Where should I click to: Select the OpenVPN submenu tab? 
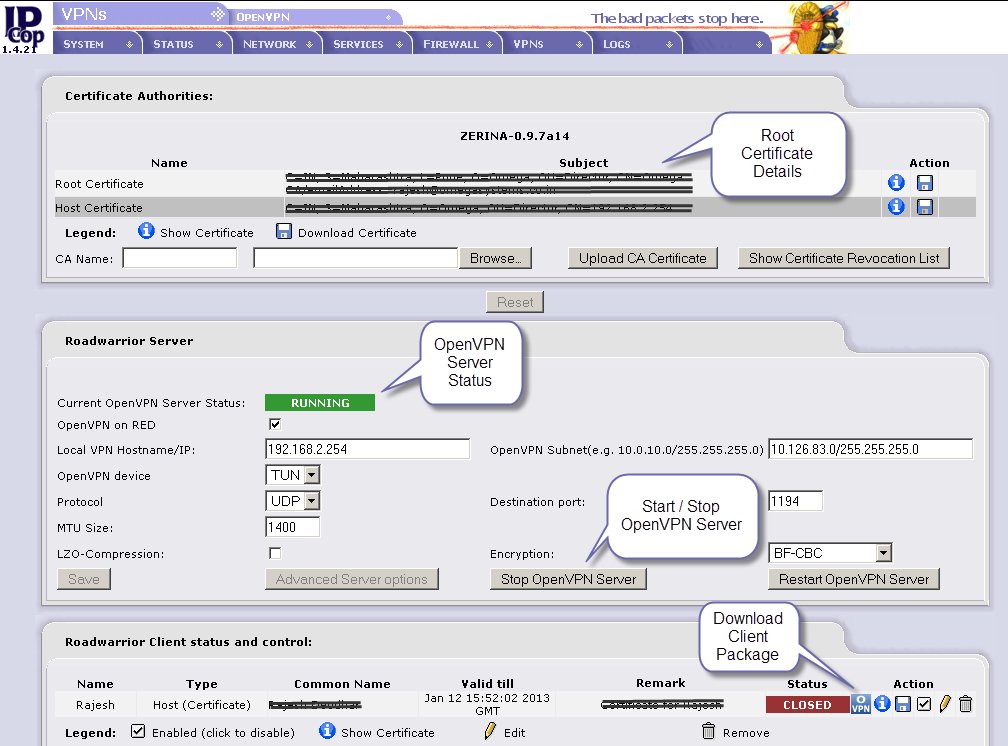pyautogui.click(x=315, y=17)
